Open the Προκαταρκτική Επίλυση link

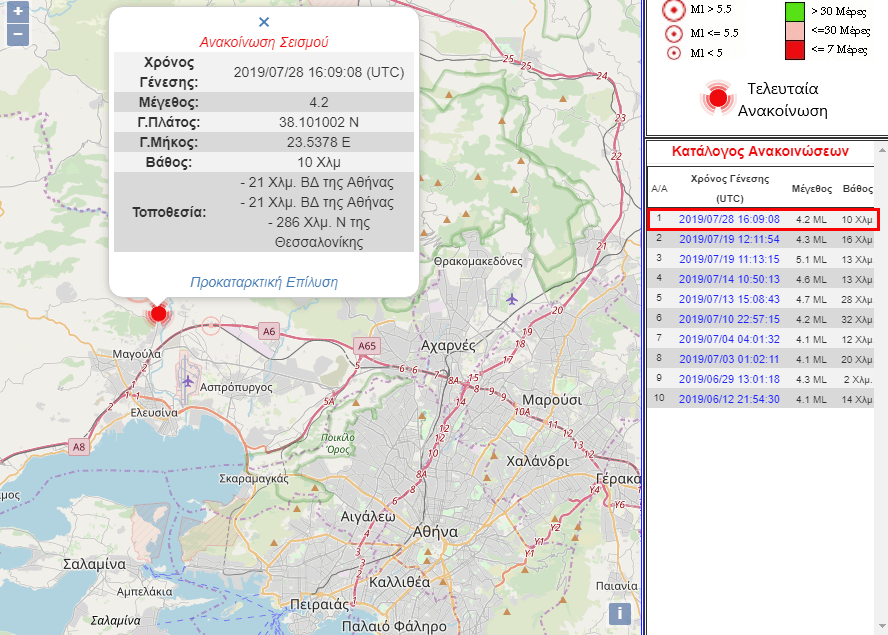point(264,282)
